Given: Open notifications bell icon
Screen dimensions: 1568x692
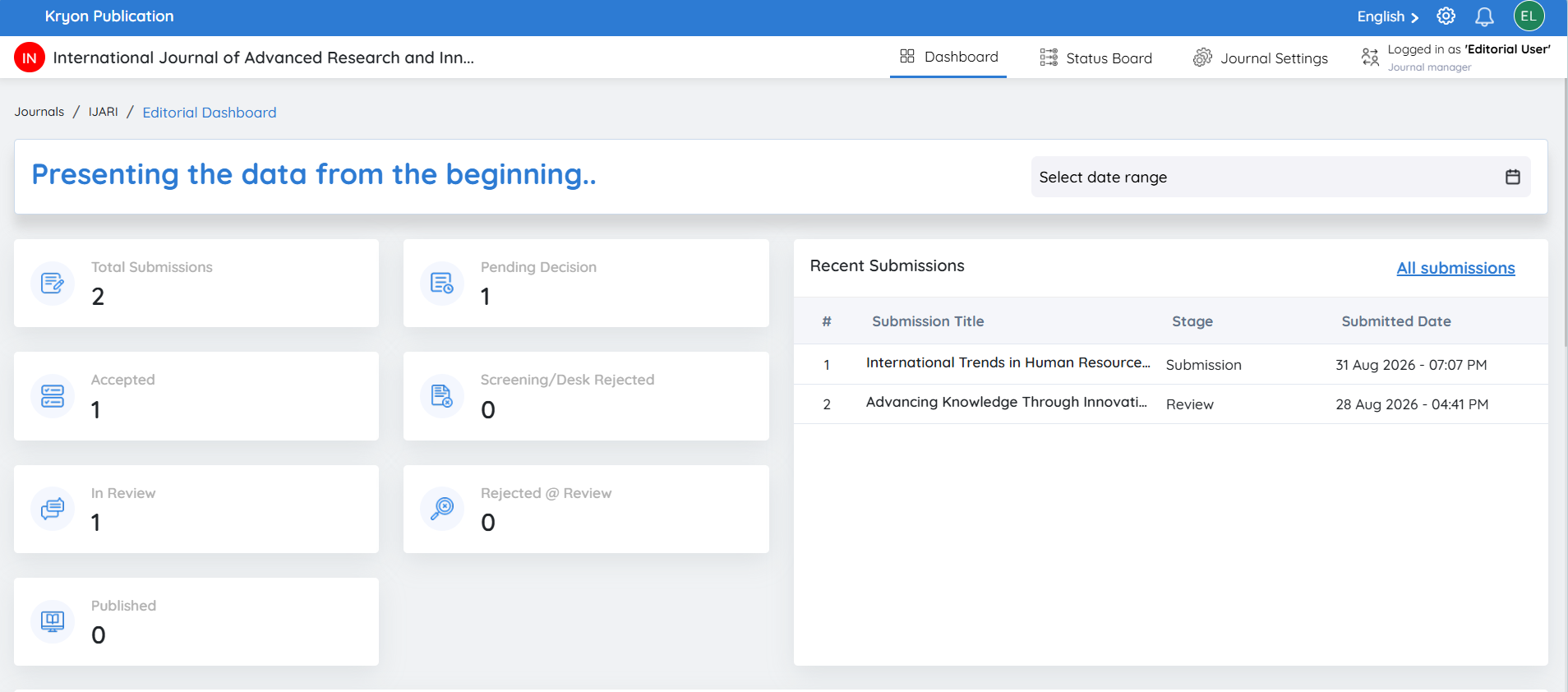Looking at the screenshot, I should pos(1484,16).
